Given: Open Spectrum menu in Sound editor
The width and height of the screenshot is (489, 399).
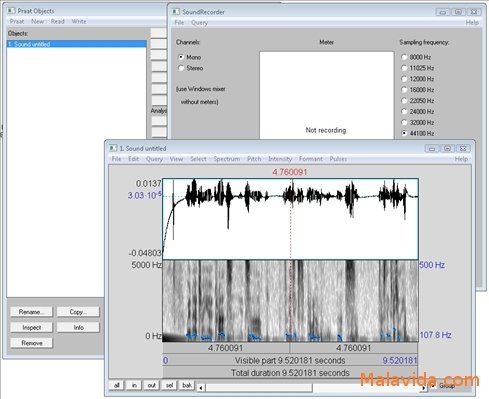Looking at the screenshot, I should click(227, 159).
